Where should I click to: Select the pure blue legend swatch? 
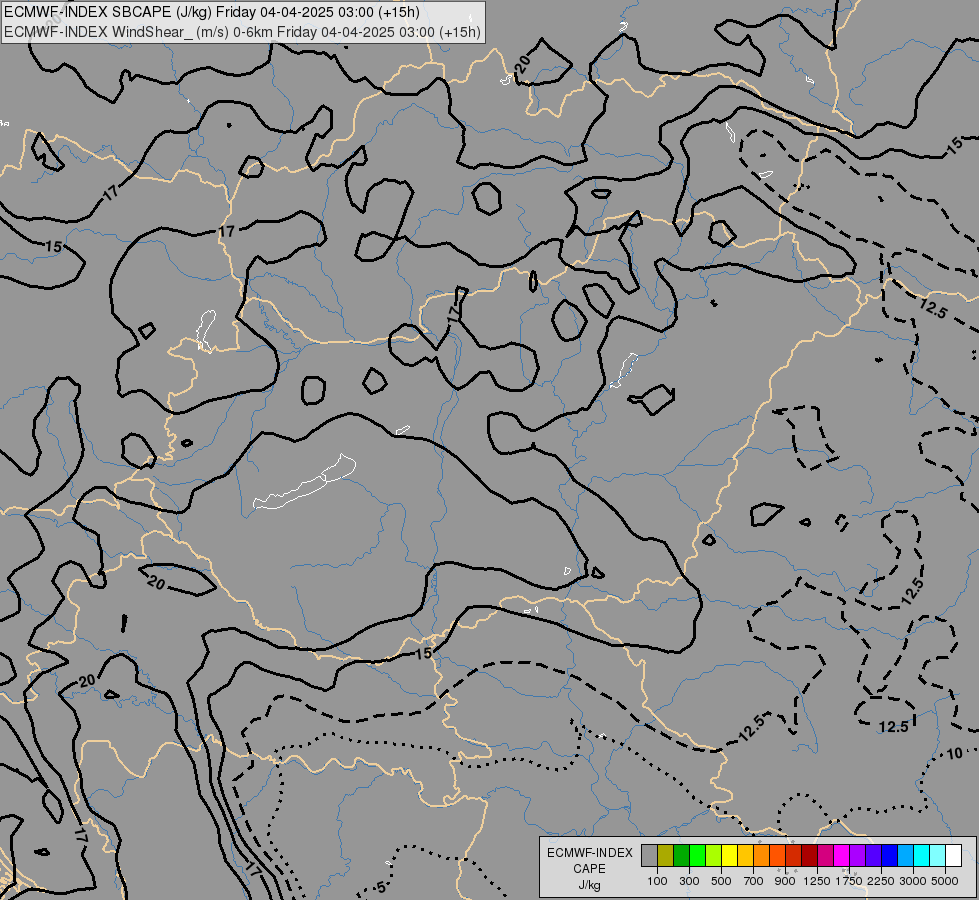[x=889, y=855]
